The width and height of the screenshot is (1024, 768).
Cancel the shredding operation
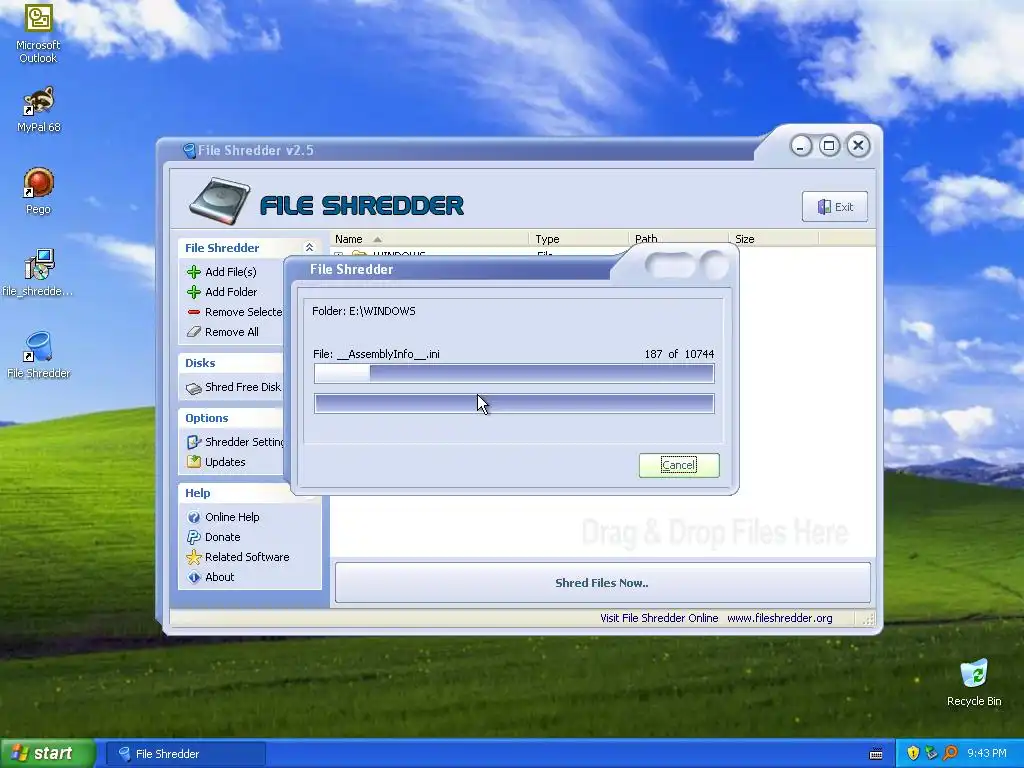click(x=679, y=465)
